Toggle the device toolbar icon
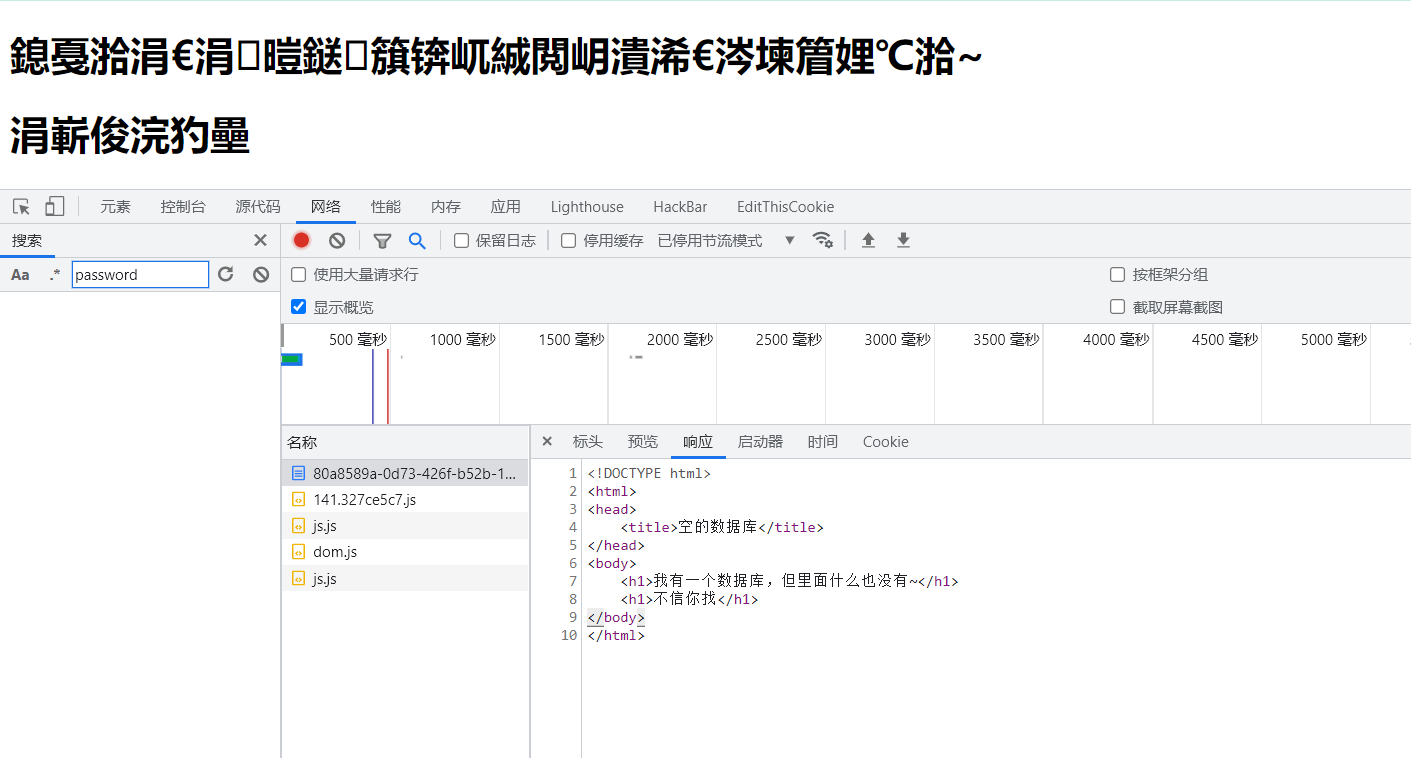Viewport: 1411px width, 758px height. click(x=54, y=207)
